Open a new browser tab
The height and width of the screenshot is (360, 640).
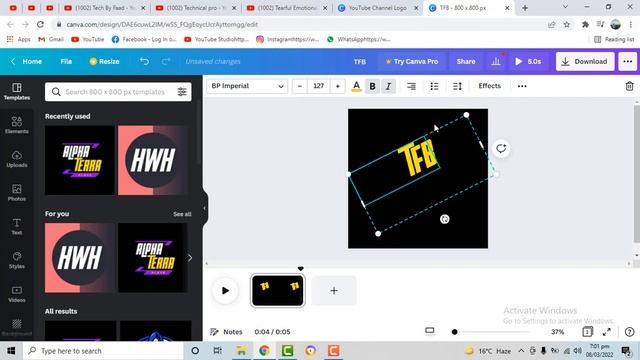point(525,8)
